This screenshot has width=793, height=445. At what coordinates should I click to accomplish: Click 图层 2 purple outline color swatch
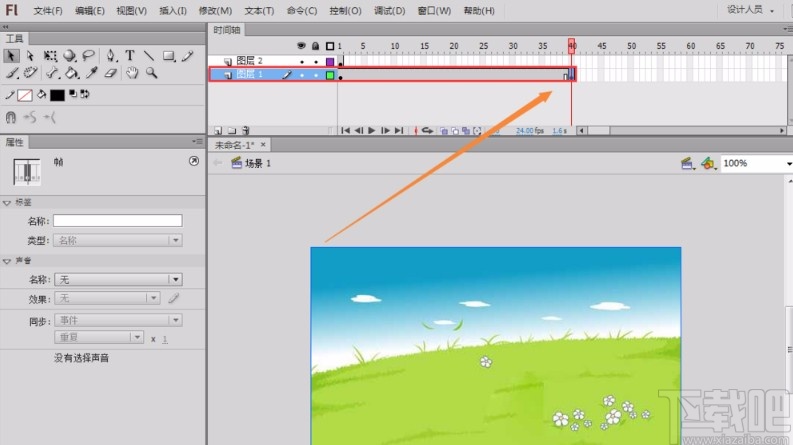pyautogui.click(x=330, y=62)
